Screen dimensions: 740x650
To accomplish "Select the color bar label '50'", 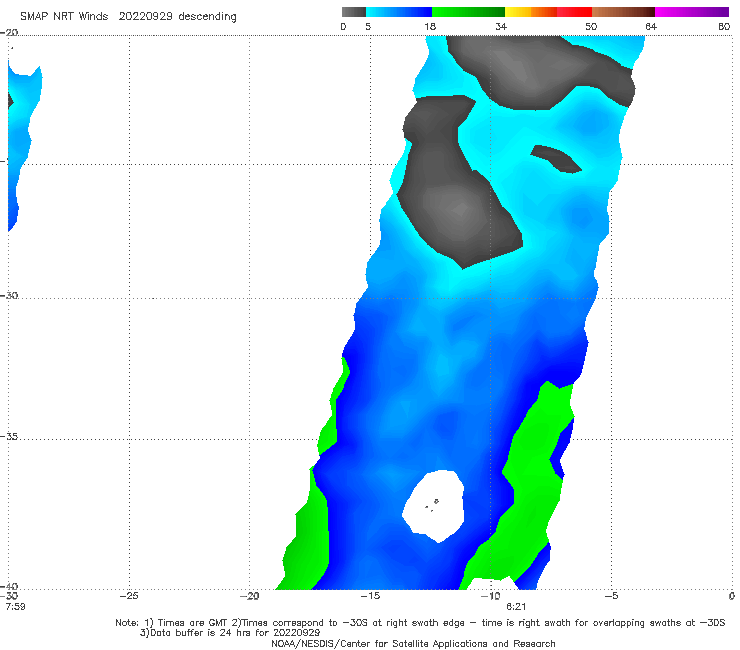I will pos(591,27).
